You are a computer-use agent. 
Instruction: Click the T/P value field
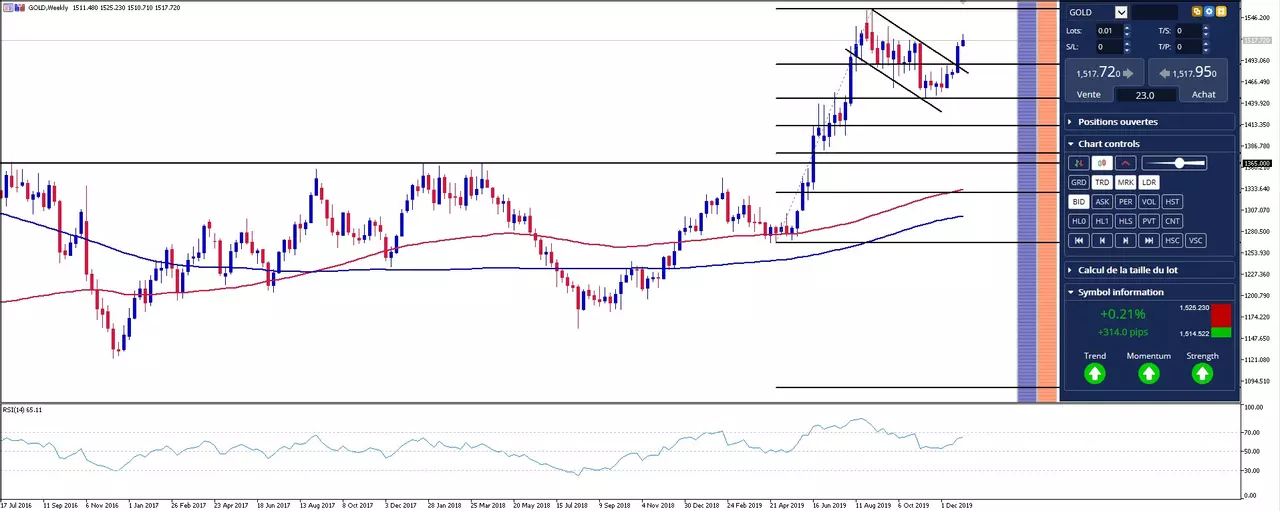point(1189,47)
